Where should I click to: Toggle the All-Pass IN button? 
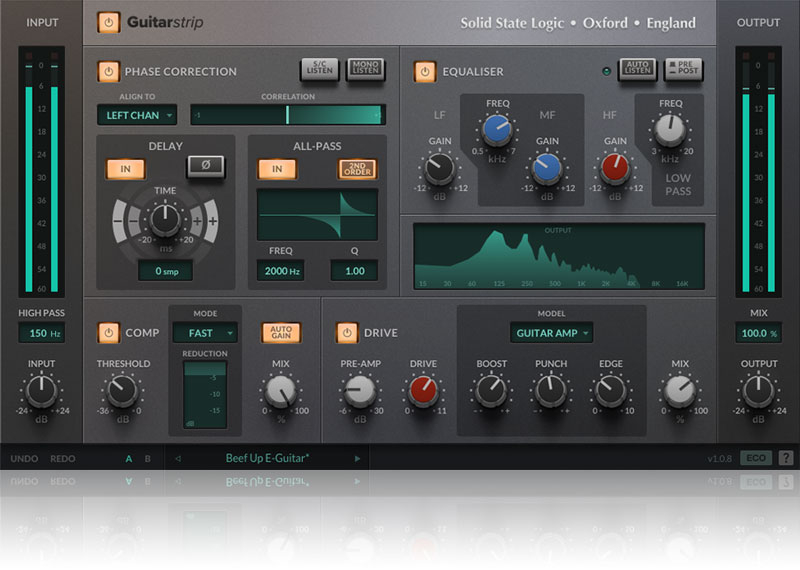tap(277, 169)
